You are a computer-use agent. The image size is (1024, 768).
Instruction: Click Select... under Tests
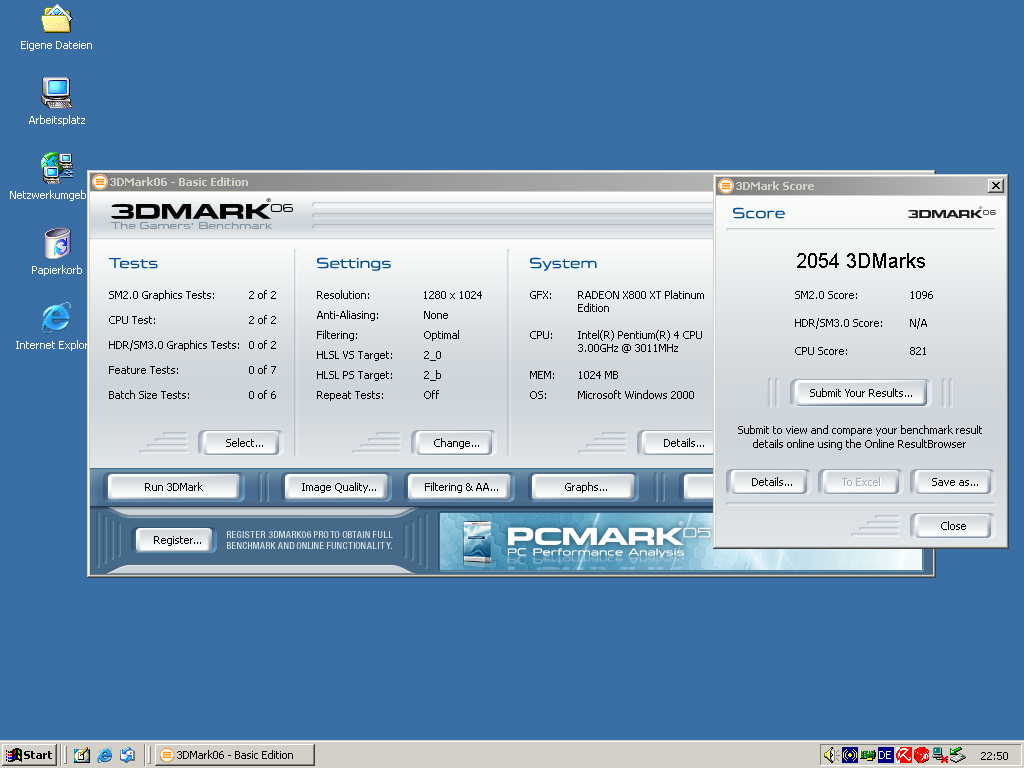240,443
